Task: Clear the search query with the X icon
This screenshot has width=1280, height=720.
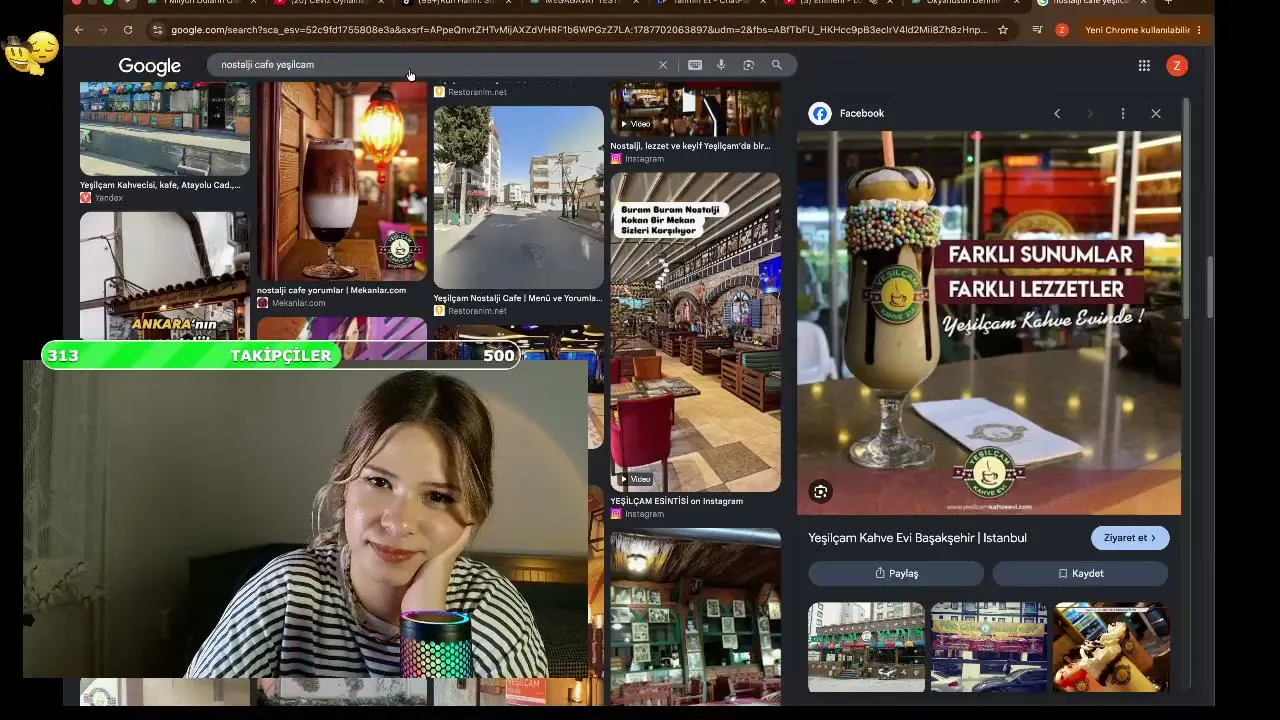Action: pos(662,65)
